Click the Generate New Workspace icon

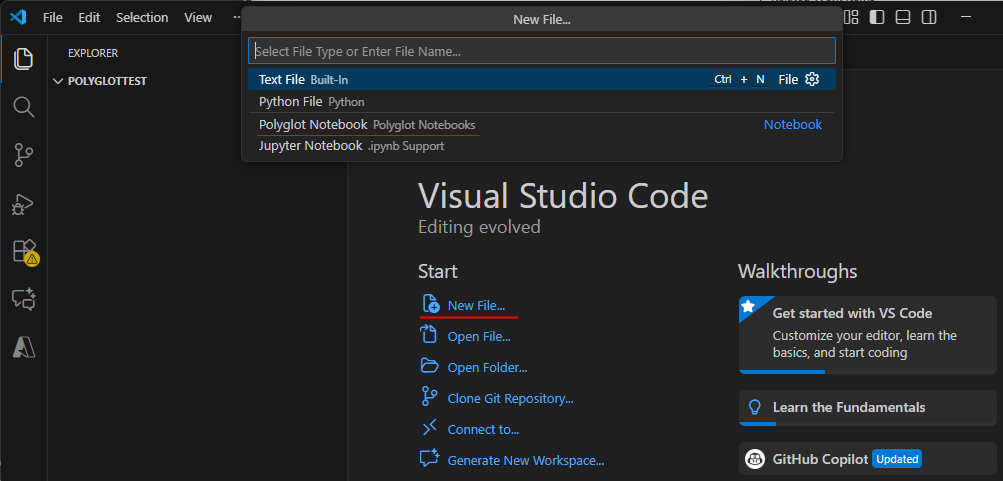tap(429, 458)
